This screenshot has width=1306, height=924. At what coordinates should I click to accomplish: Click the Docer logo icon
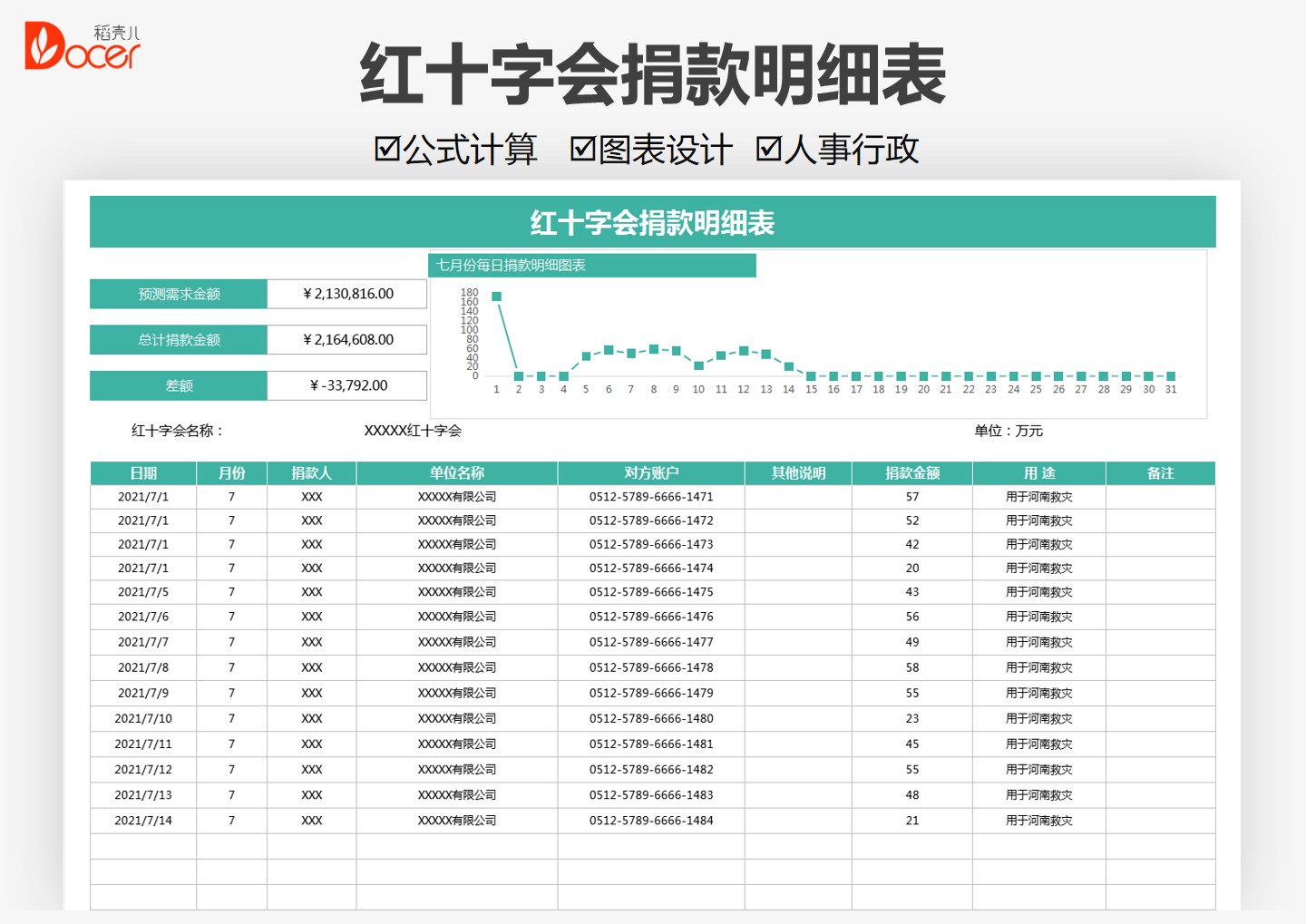[x=41, y=44]
